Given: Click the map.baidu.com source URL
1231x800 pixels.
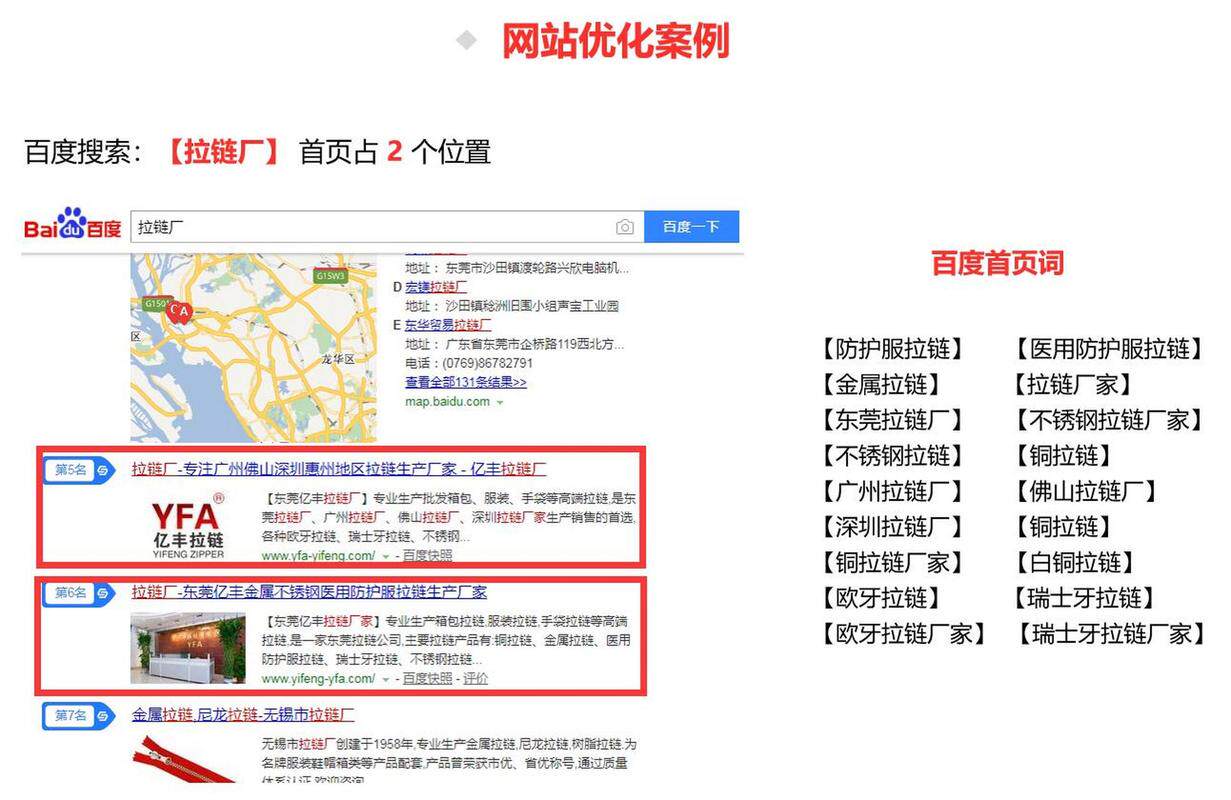Looking at the screenshot, I should [x=447, y=401].
